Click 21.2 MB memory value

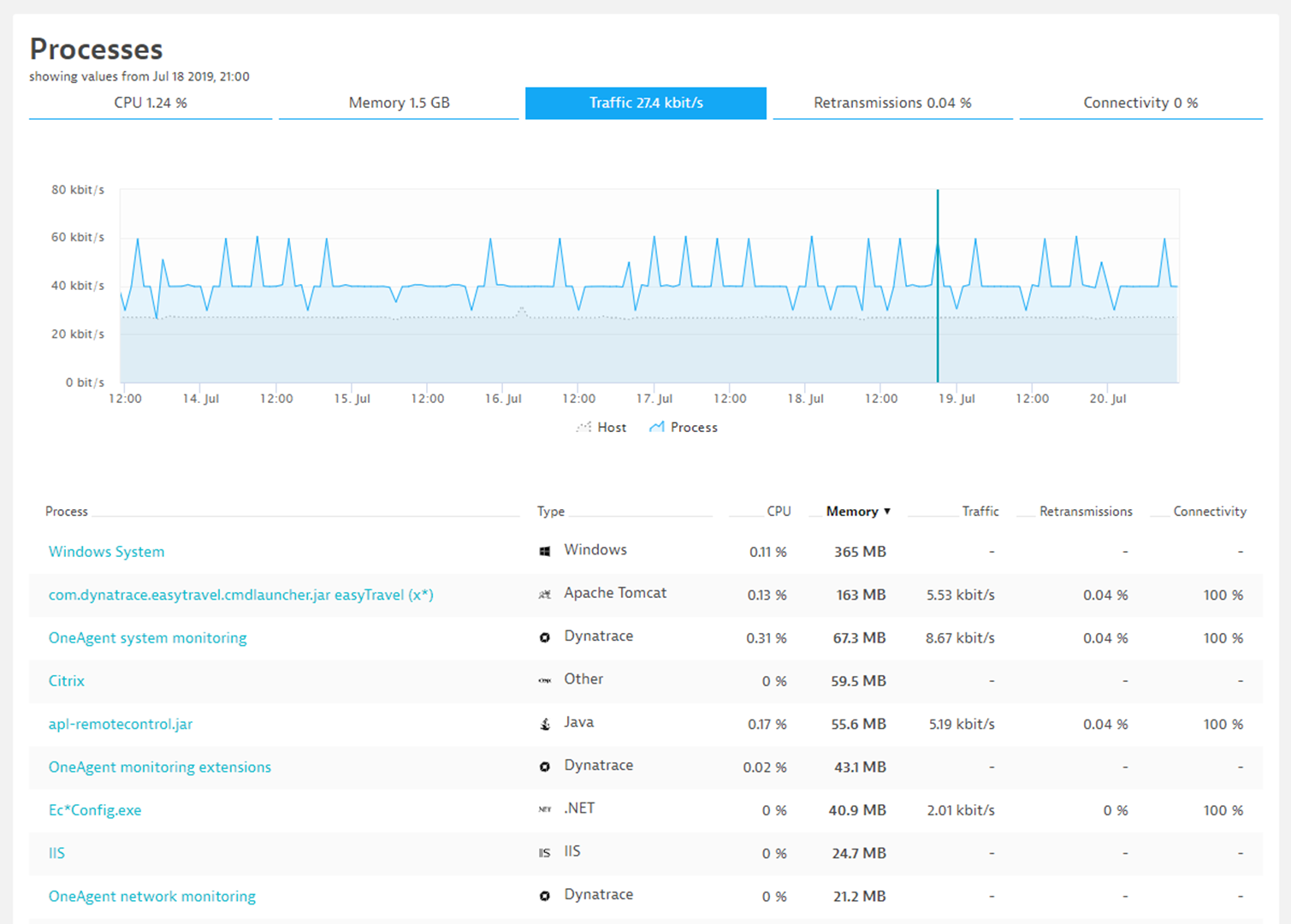tap(859, 897)
